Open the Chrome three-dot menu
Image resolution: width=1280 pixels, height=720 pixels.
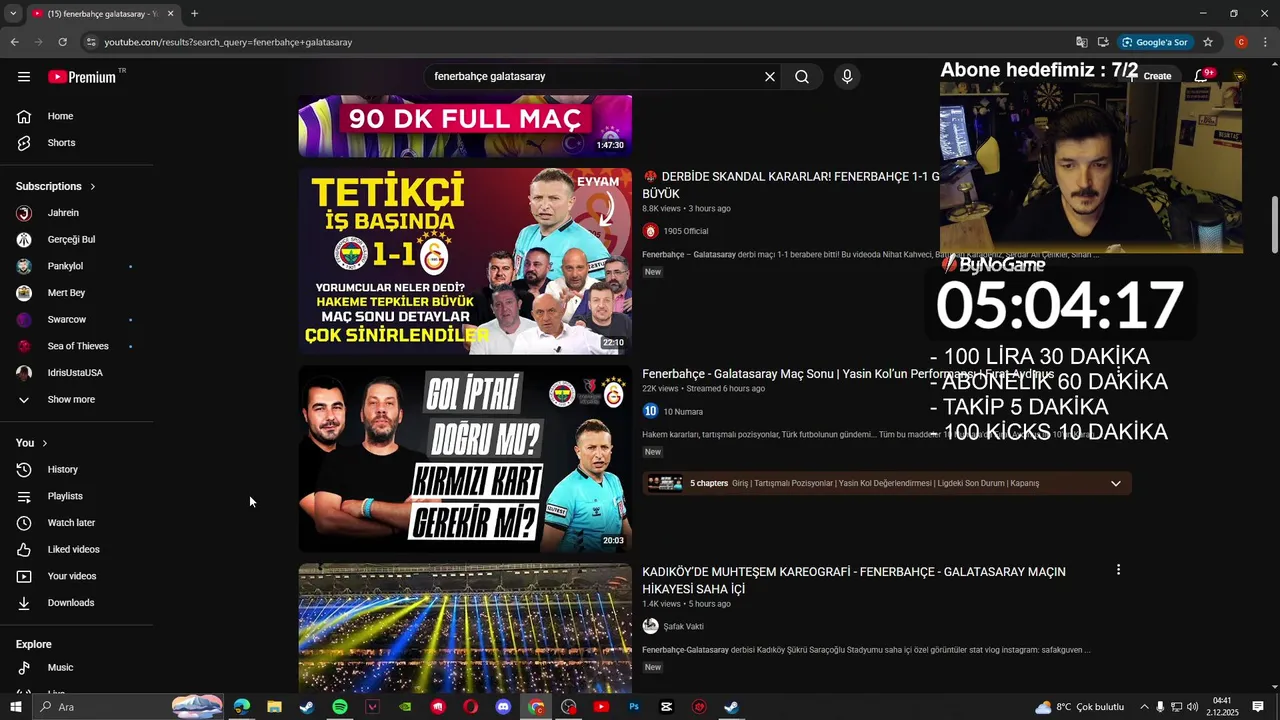tap(1266, 42)
